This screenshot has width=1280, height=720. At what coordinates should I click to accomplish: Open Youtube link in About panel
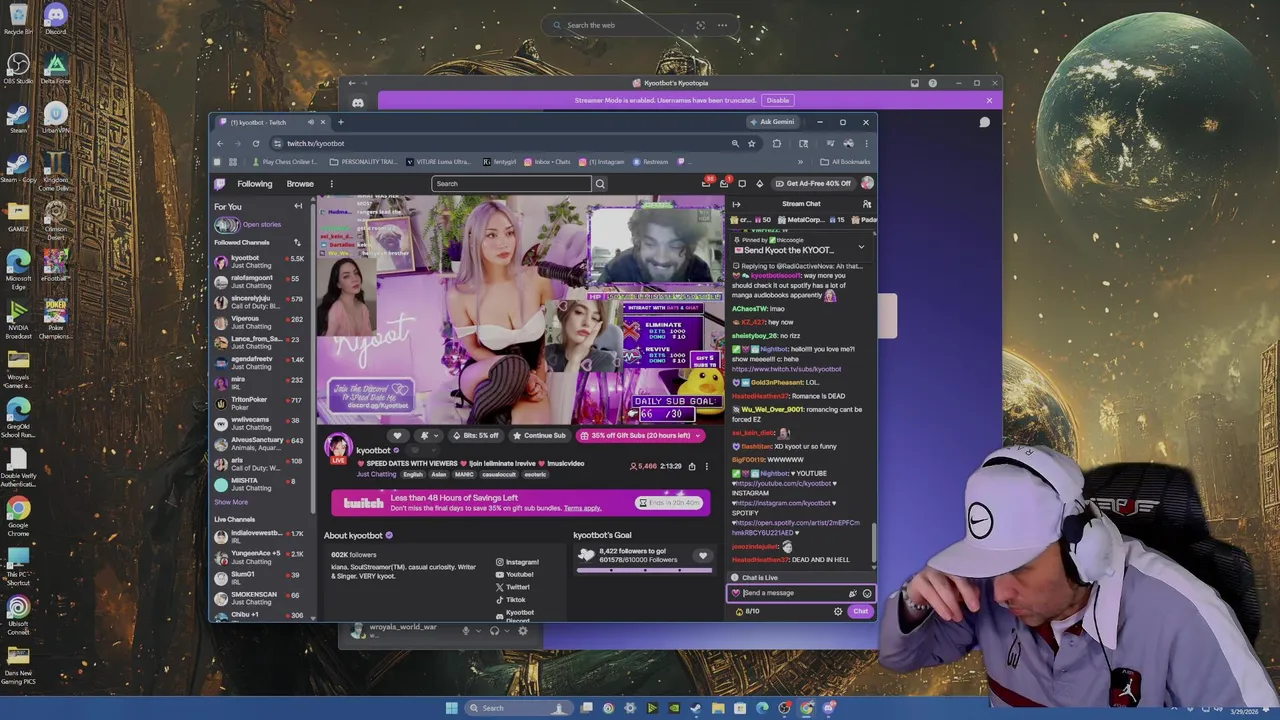click(x=515, y=574)
